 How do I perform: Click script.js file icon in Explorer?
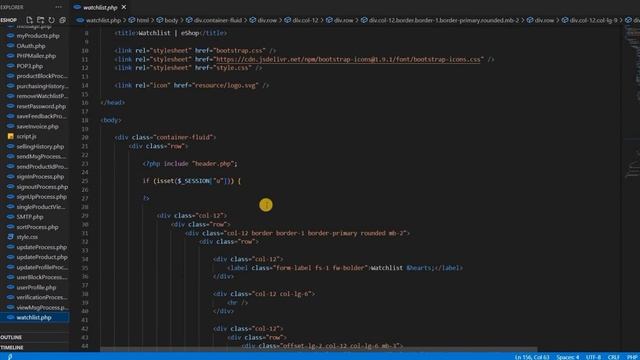(x=11, y=136)
